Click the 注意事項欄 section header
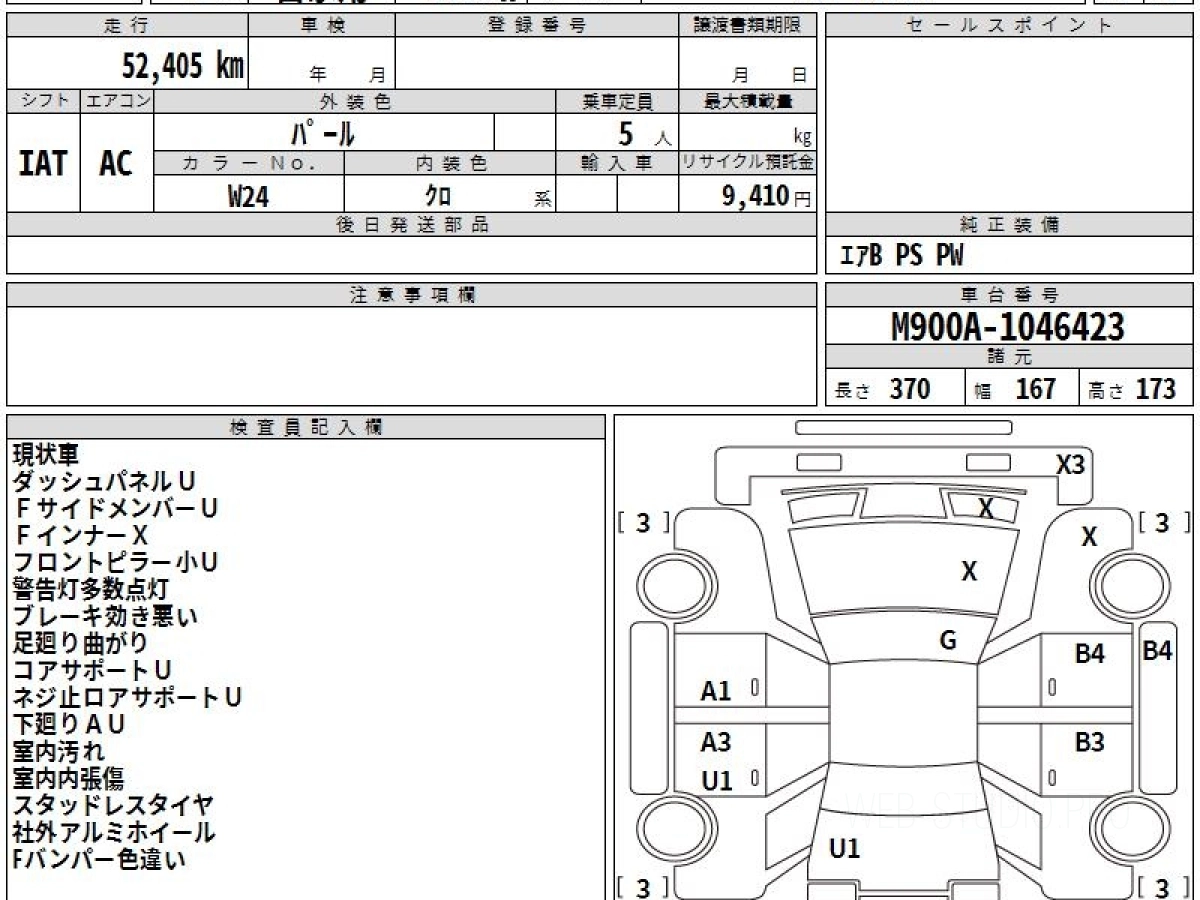This screenshot has height=900, width=1200. pos(411,295)
